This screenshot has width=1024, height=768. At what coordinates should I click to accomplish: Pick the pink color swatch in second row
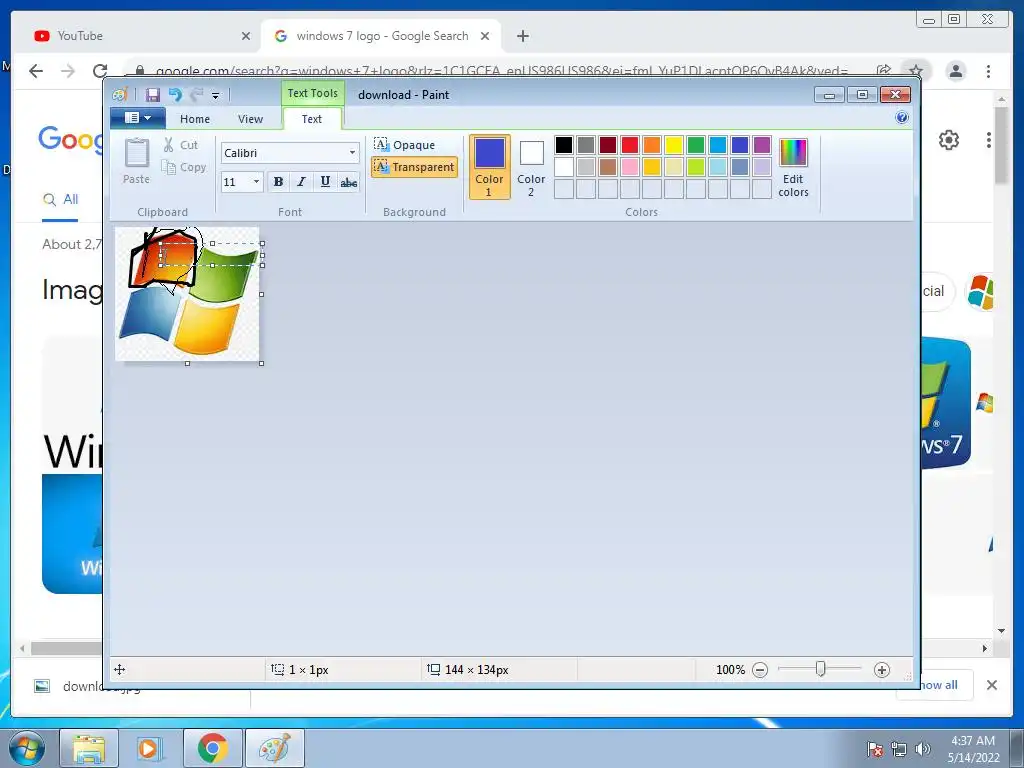[630, 167]
